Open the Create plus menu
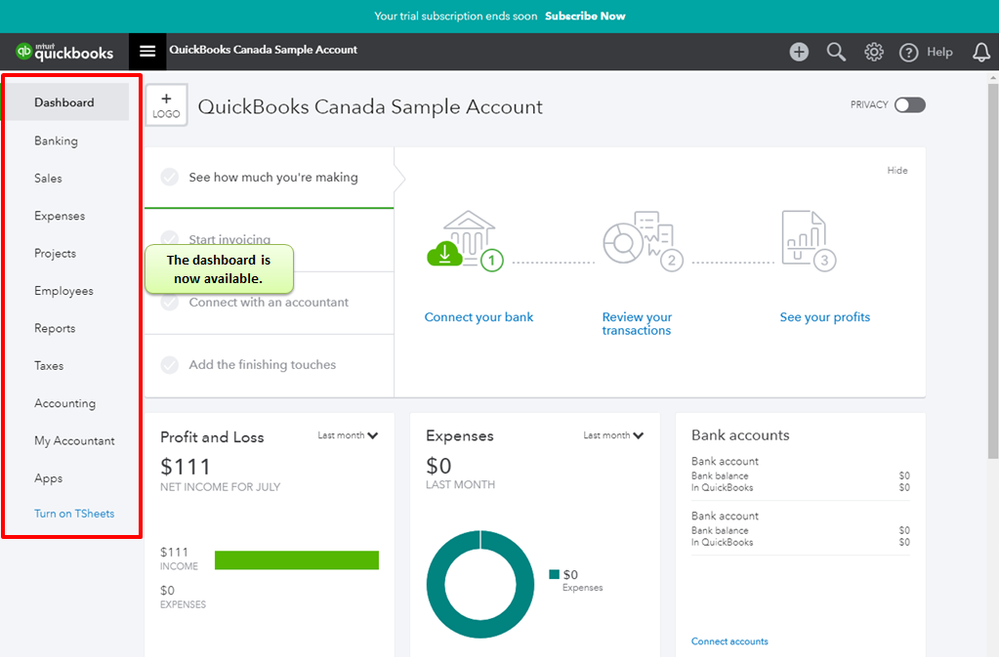This screenshot has height=657, width=999. point(798,52)
